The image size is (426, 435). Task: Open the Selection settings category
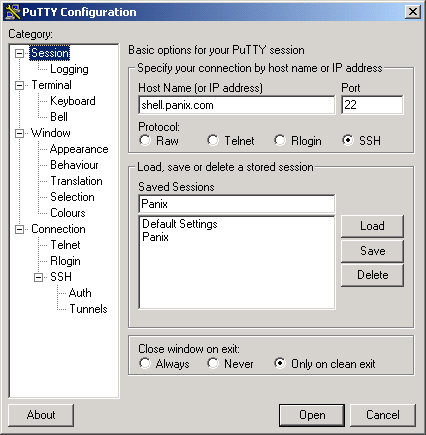point(72,197)
